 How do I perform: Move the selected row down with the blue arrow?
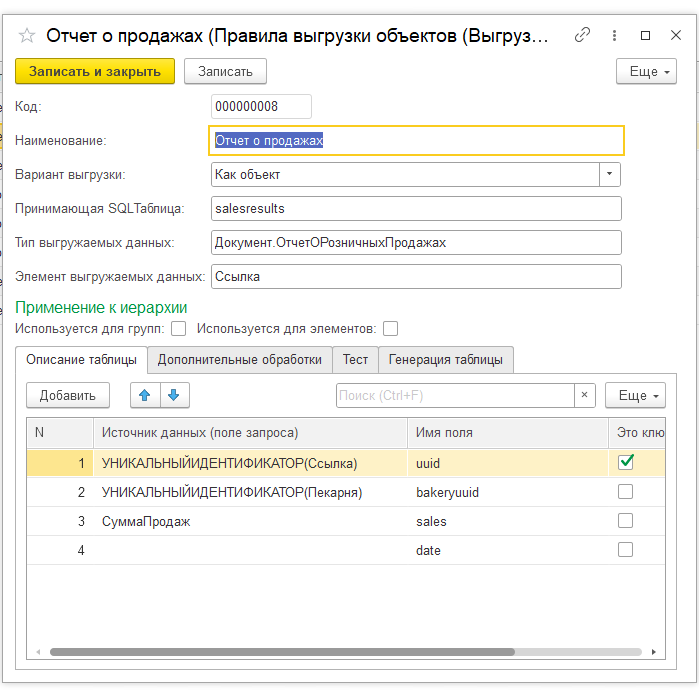174,395
